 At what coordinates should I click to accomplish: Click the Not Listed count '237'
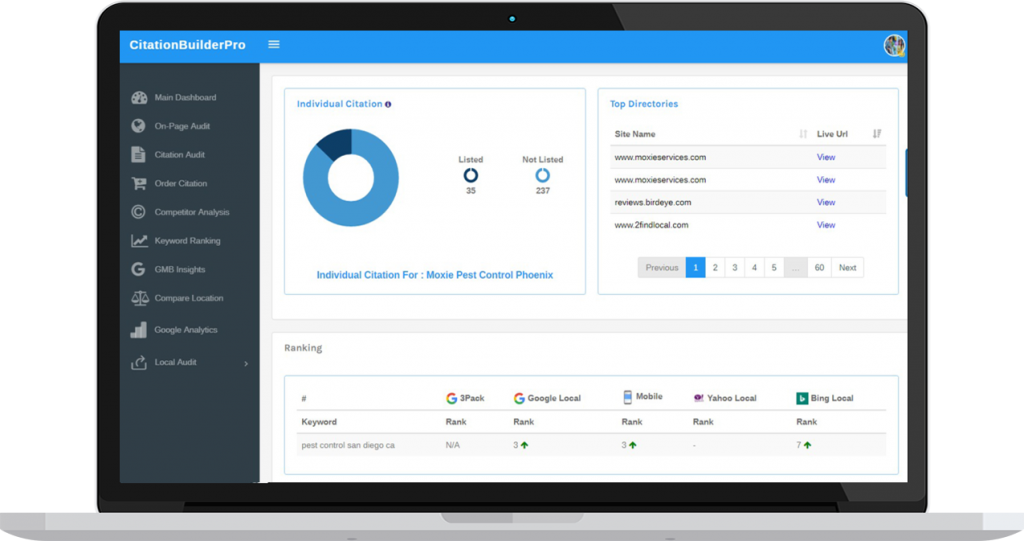click(x=543, y=191)
